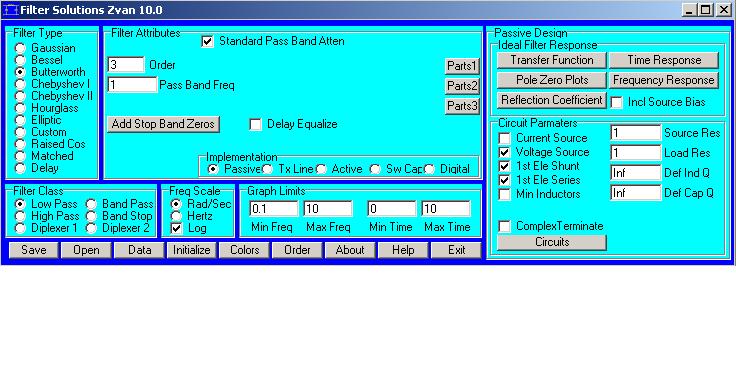Click the Min Time field
The height and width of the screenshot is (384, 736).
tap(392, 208)
